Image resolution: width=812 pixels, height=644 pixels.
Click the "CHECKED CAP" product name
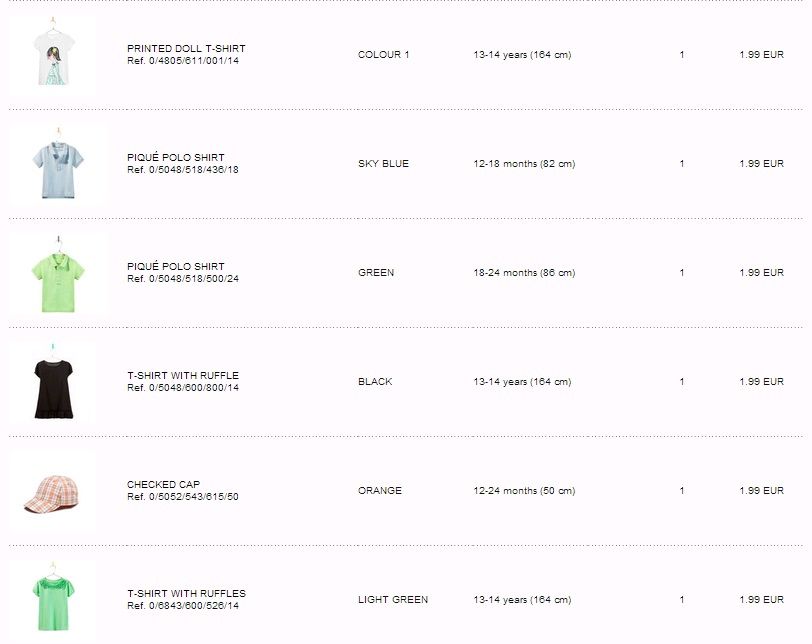tap(163, 485)
